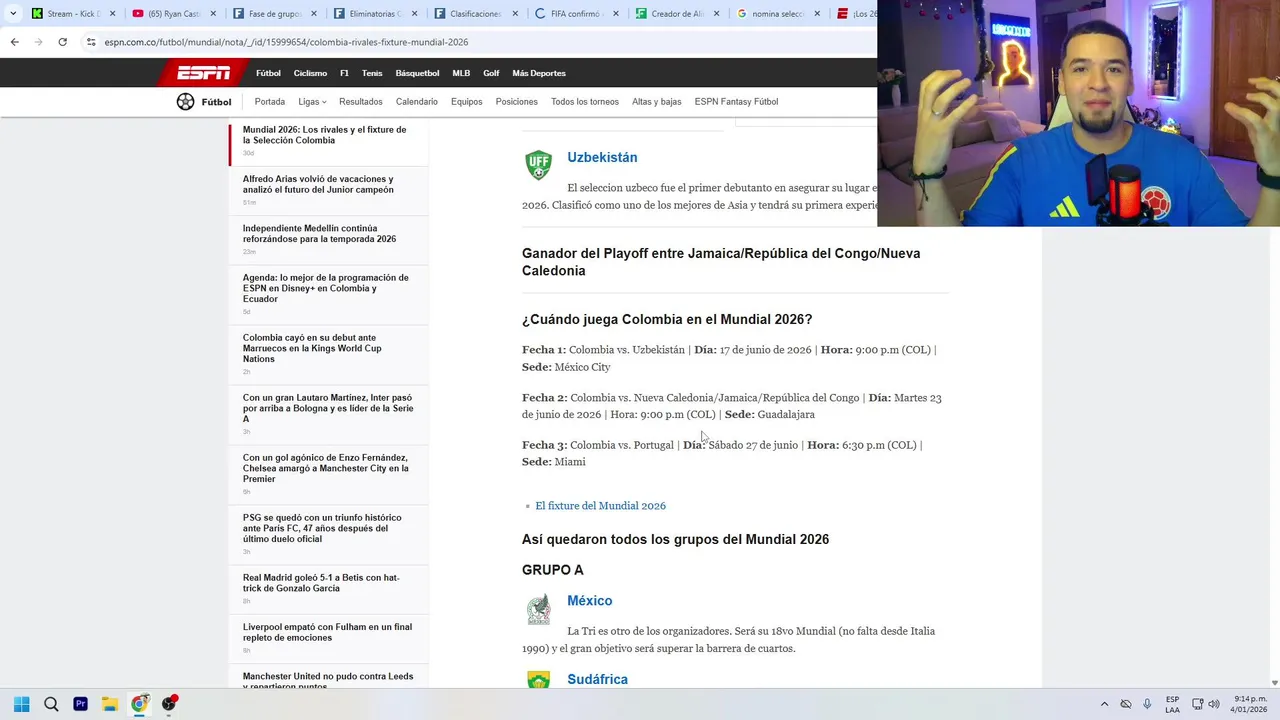Go back with browser back arrow
The image size is (1280, 720).
pos(14,42)
